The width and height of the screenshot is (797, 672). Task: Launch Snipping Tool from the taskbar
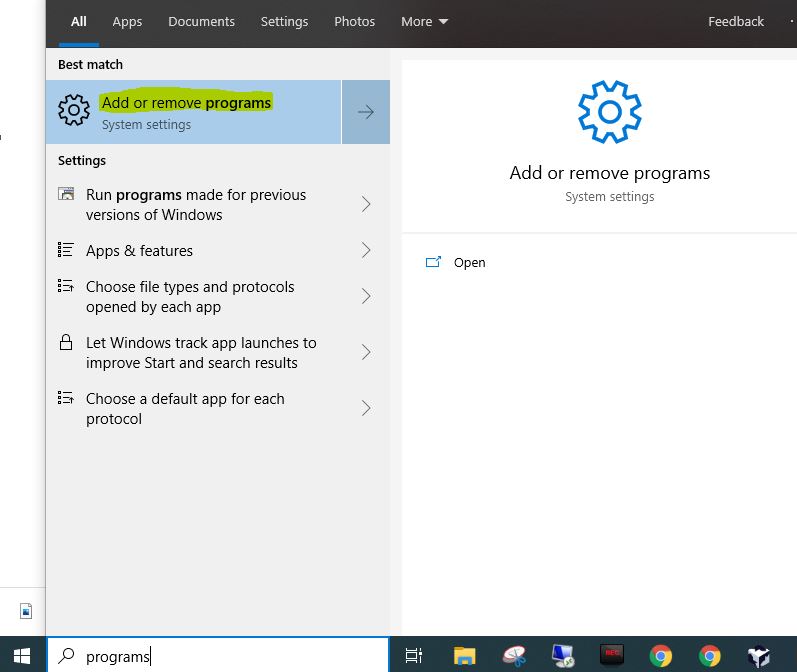tap(514, 656)
